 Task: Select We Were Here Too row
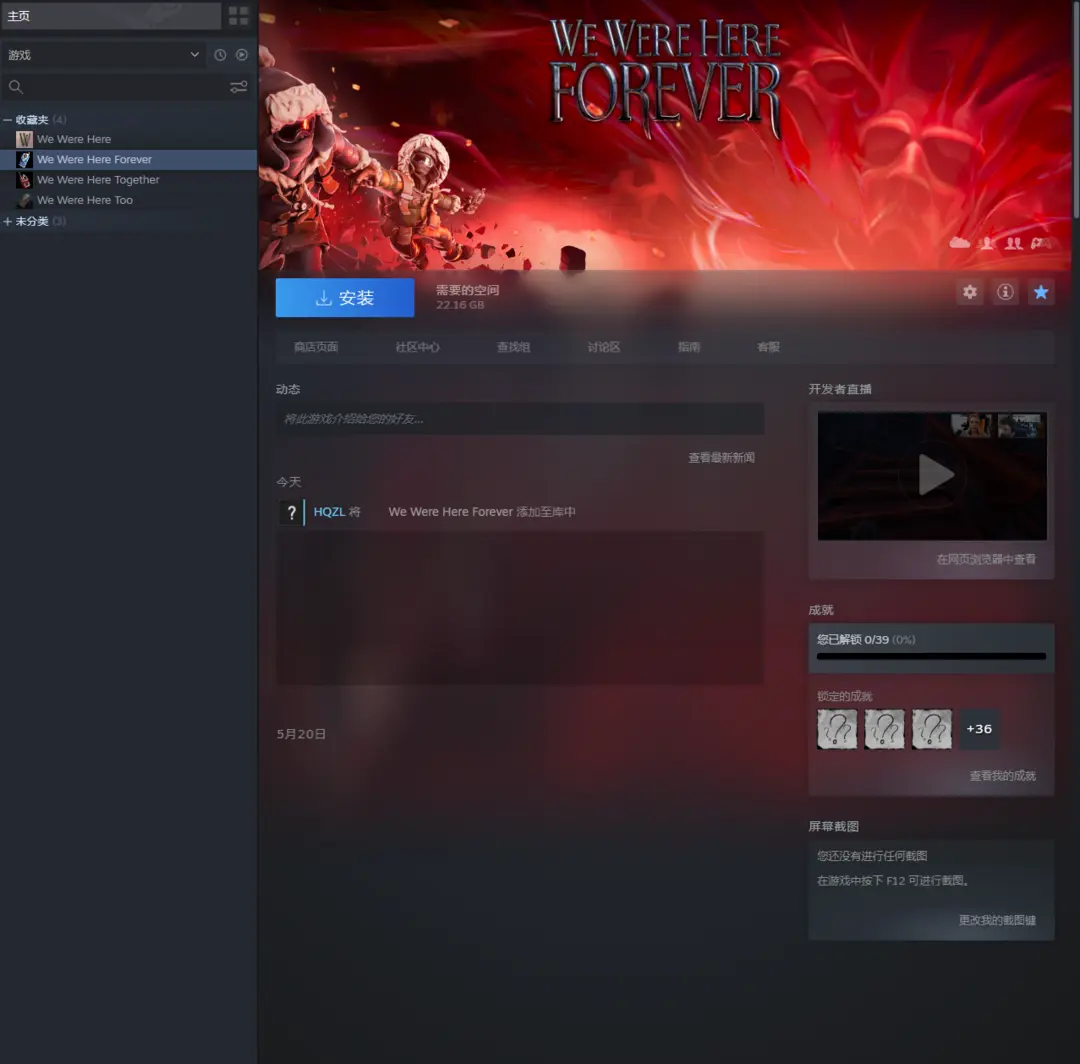coord(129,200)
